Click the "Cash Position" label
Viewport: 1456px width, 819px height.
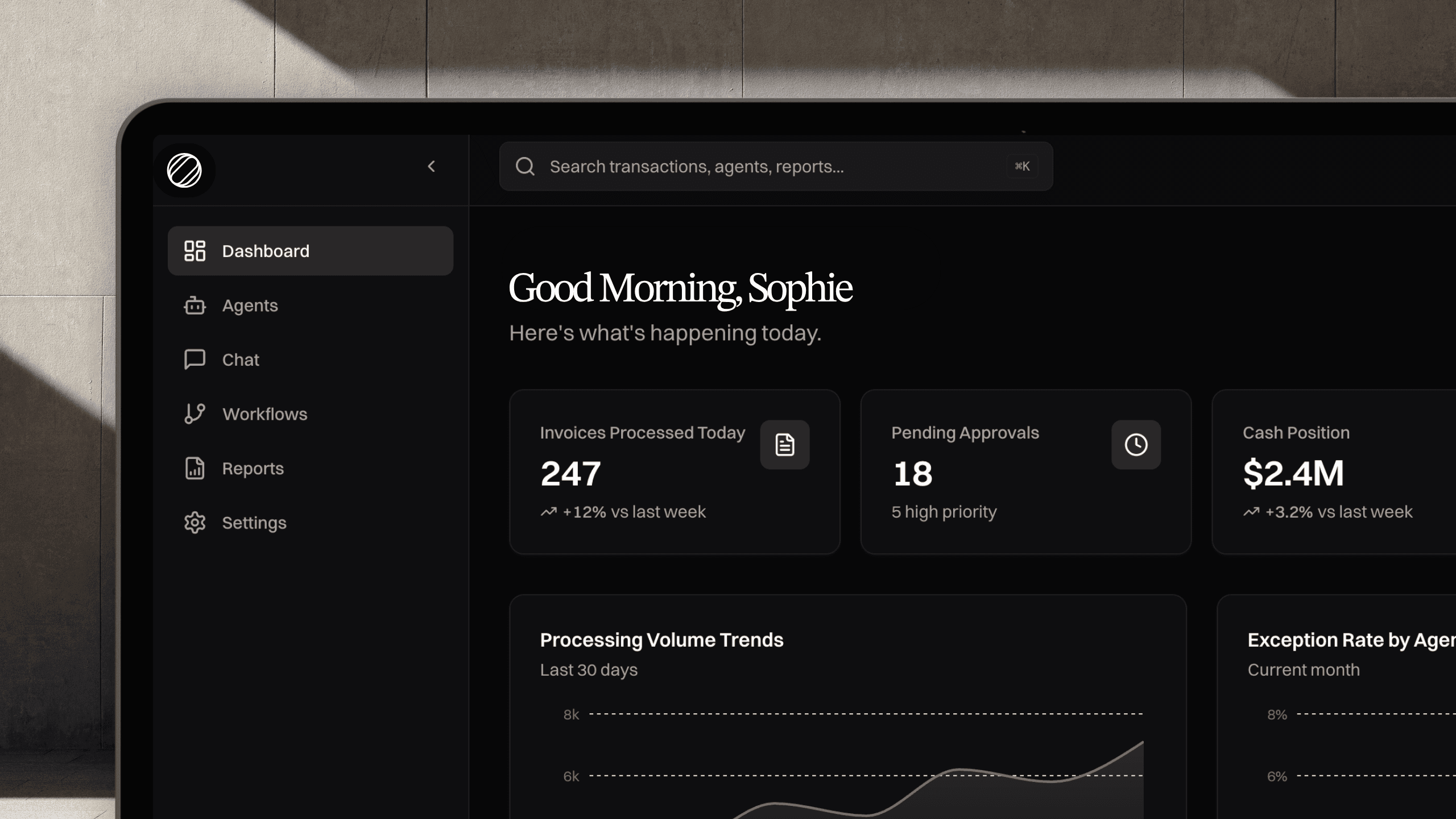tap(1296, 433)
